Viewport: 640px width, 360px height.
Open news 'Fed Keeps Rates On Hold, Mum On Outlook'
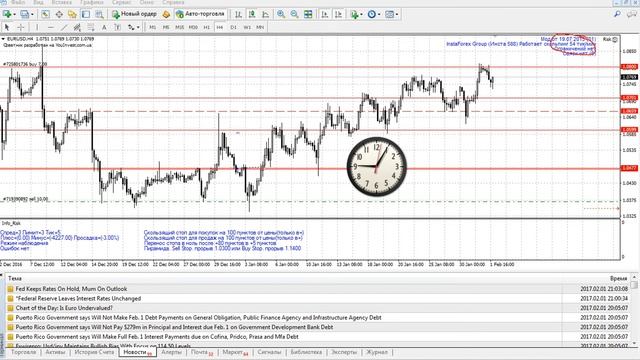(71, 289)
